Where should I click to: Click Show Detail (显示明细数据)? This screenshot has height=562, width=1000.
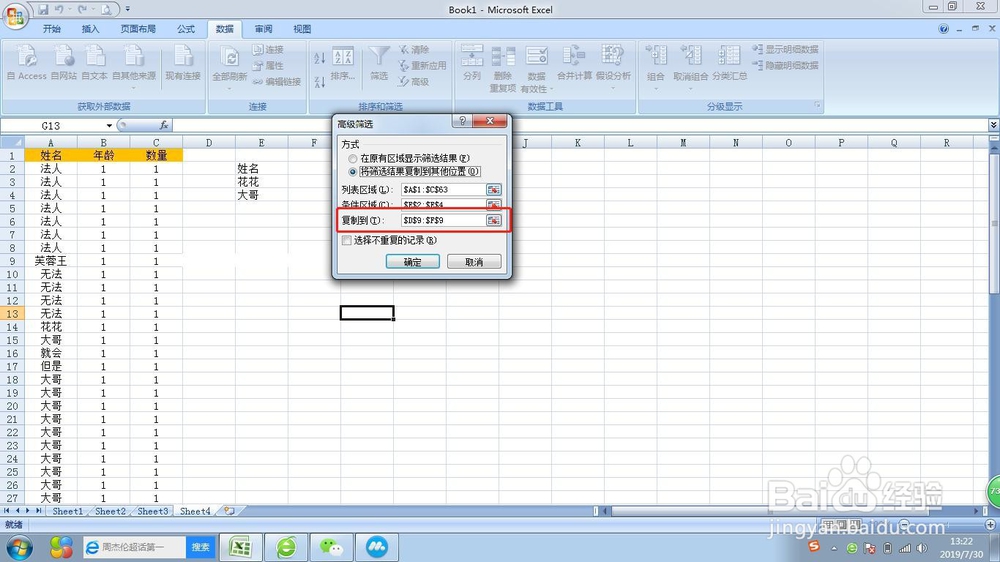785,49
